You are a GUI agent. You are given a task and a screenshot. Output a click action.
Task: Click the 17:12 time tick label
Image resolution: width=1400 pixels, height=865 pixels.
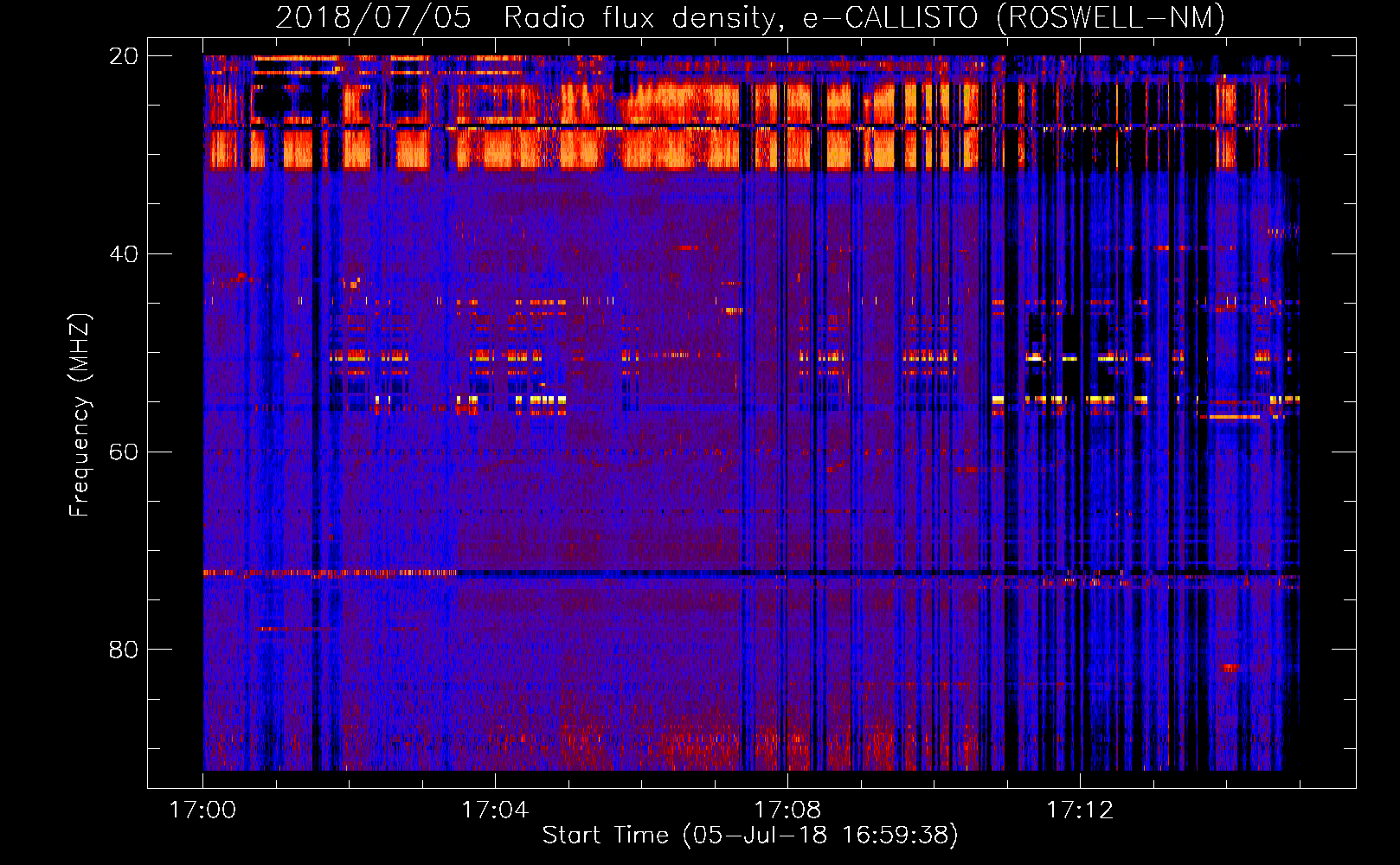(x=1080, y=811)
